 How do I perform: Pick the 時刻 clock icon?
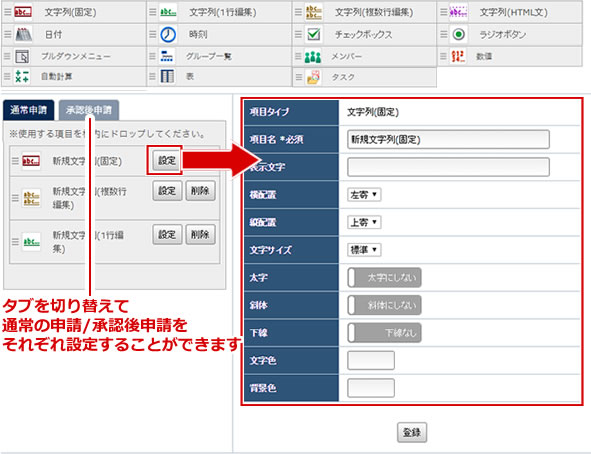click(168, 34)
